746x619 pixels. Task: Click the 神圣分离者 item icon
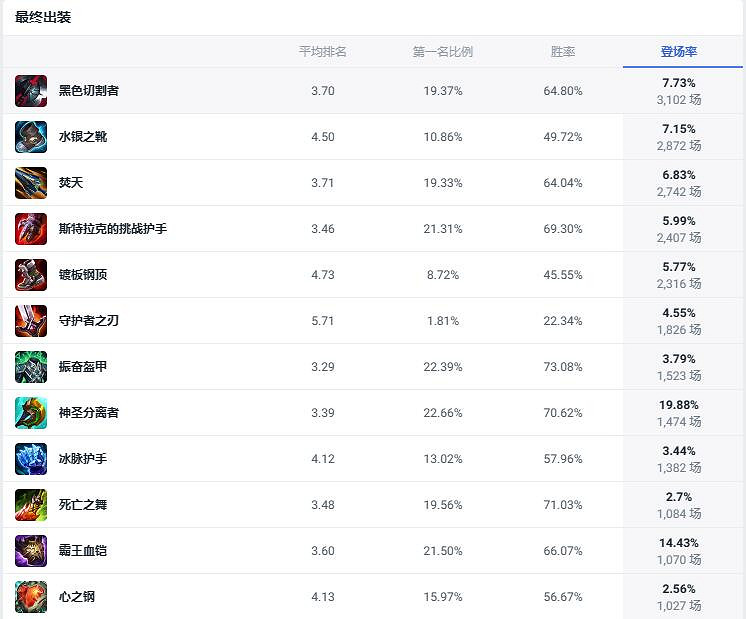pyautogui.click(x=31, y=413)
